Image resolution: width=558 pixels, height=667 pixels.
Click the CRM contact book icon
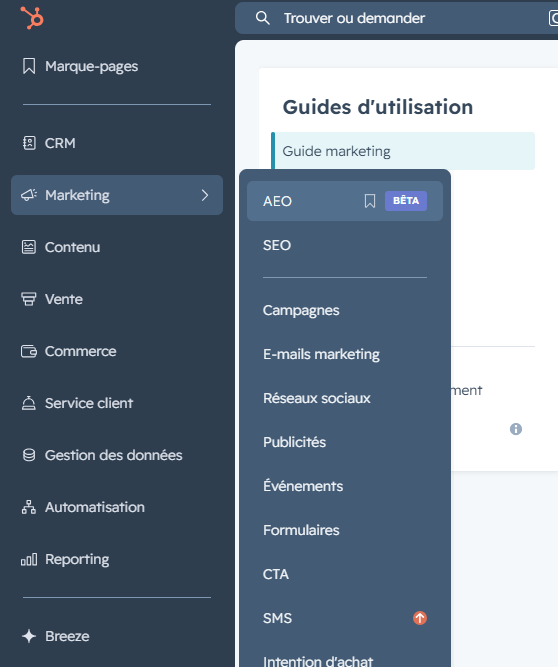tap(29, 143)
